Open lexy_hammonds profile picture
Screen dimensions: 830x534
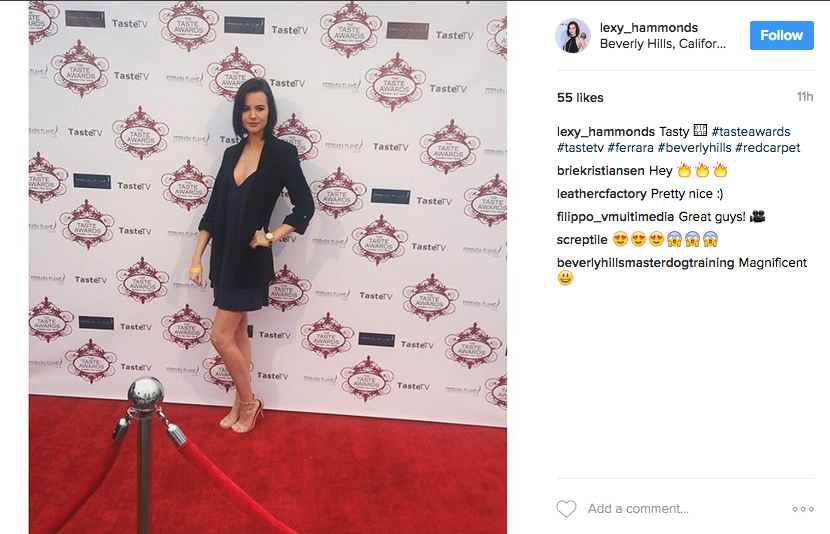coord(572,35)
